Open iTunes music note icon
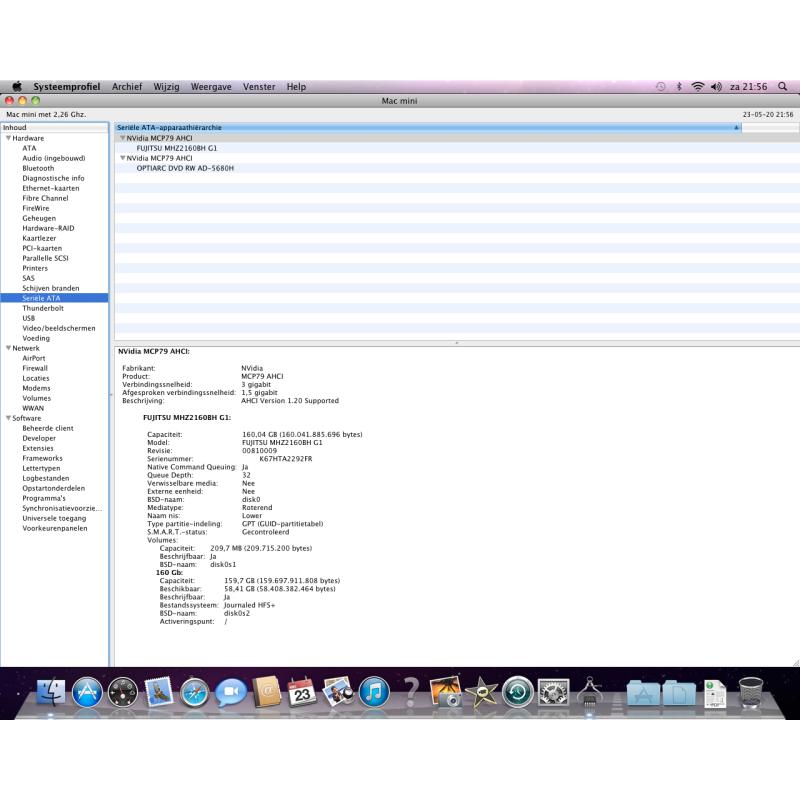 click(374, 692)
